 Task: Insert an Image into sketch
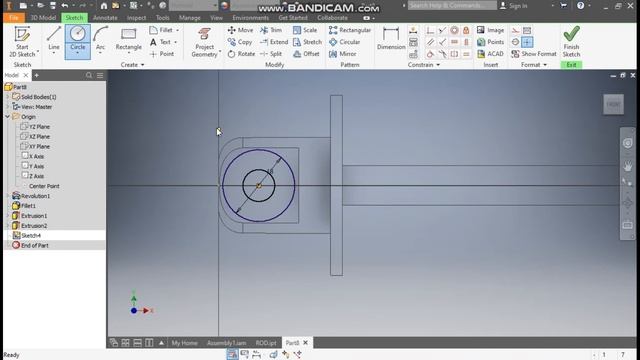tap(490, 30)
